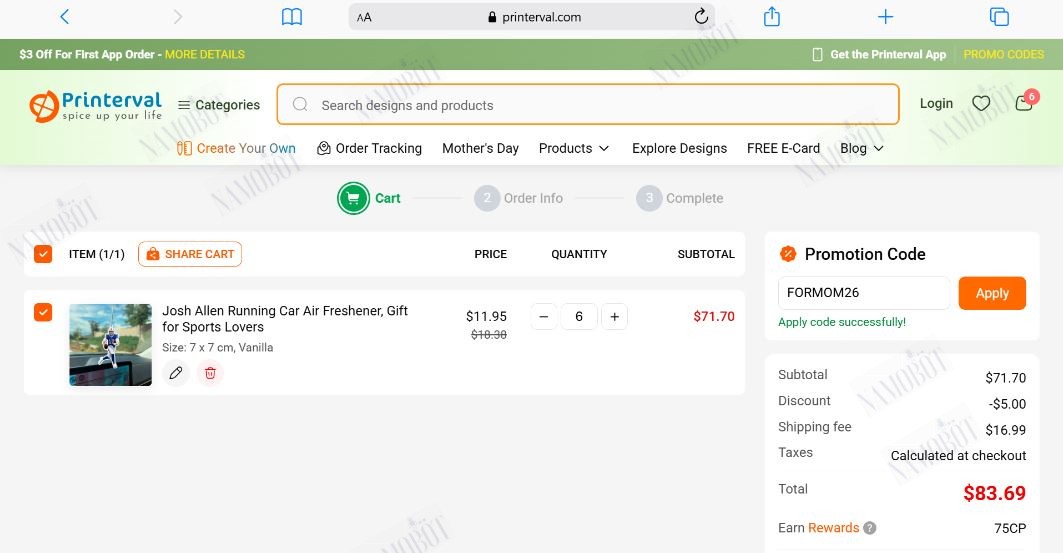
Task: Delete item with red trash icon
Action: [210, 373]
